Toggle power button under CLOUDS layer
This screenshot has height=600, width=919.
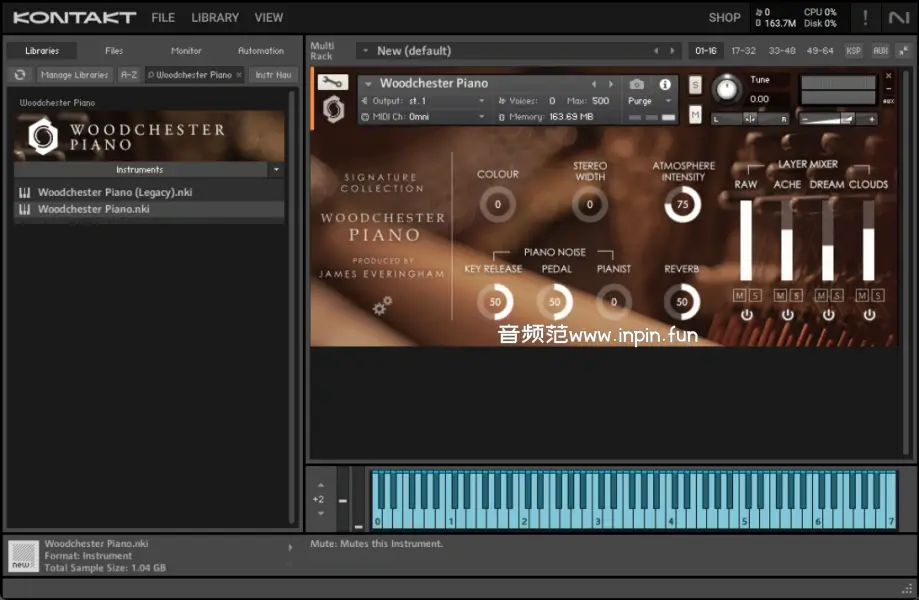point(868,315)
